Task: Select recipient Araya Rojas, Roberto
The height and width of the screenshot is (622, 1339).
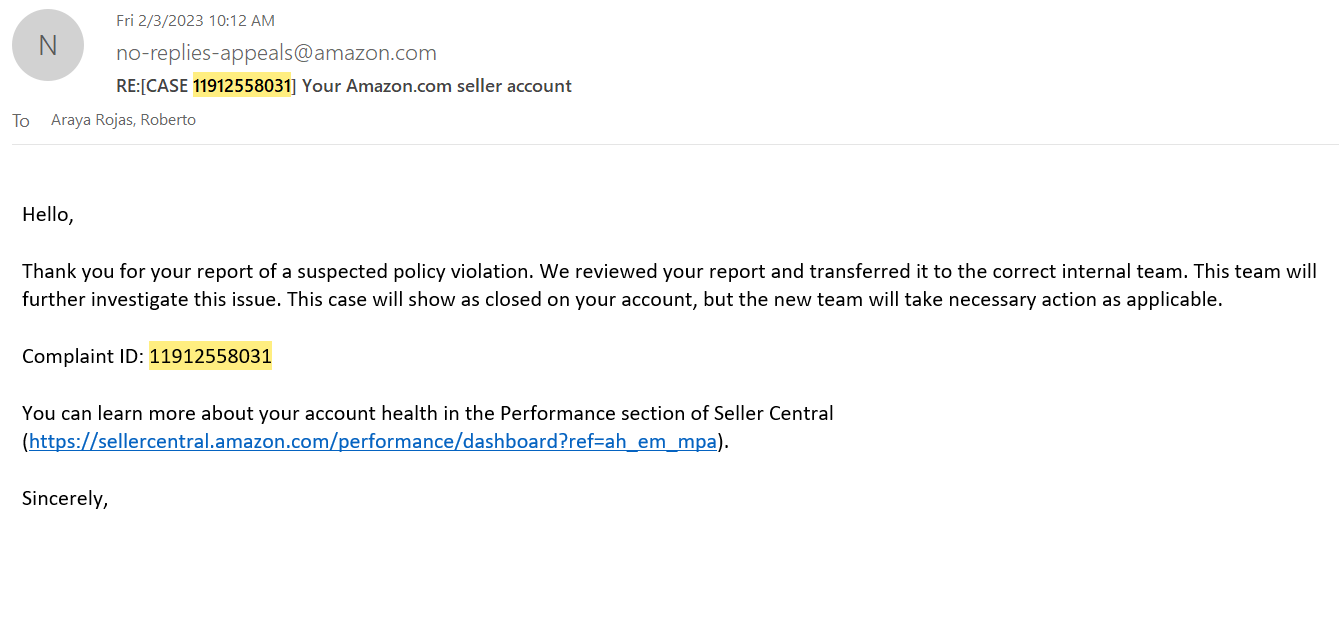Action: (123, 120)
